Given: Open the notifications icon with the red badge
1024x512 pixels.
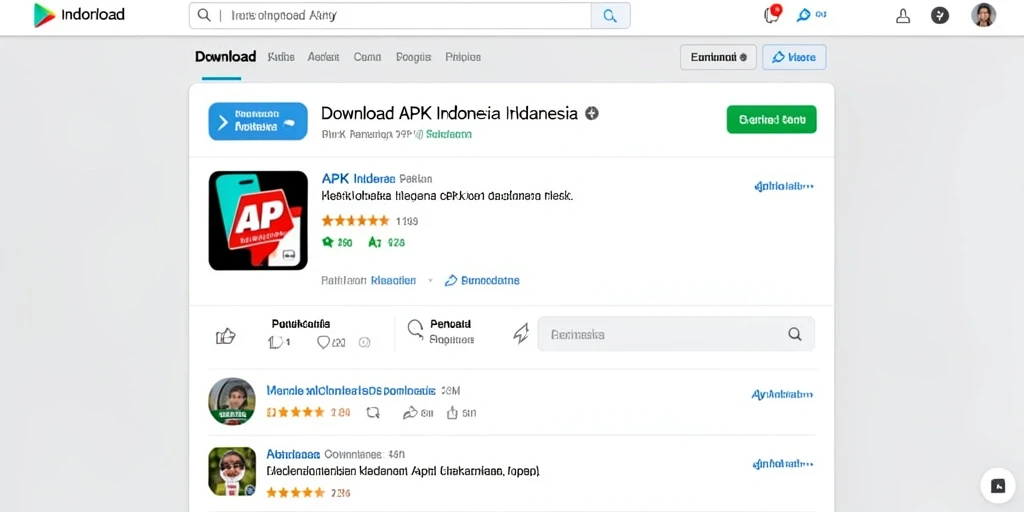Looking at the screenshot, I should (x=773, y=14).
